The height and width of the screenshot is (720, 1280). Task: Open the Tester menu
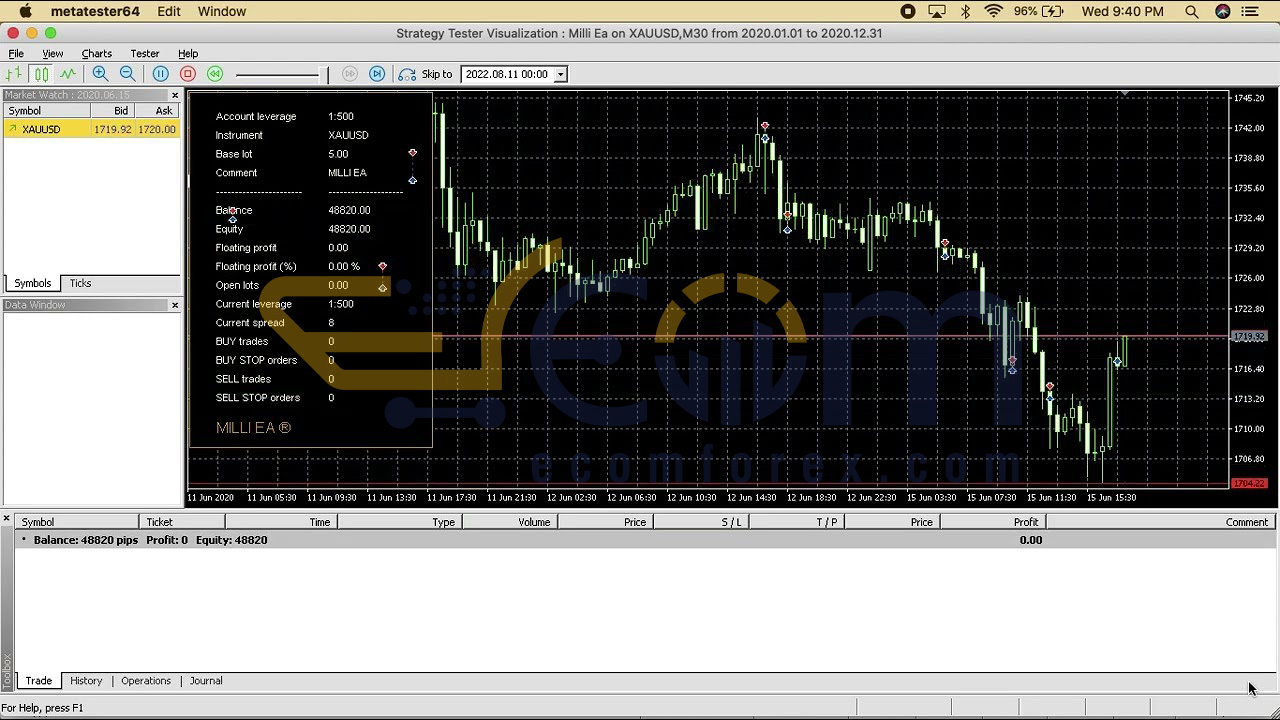[x=145, y=54]
